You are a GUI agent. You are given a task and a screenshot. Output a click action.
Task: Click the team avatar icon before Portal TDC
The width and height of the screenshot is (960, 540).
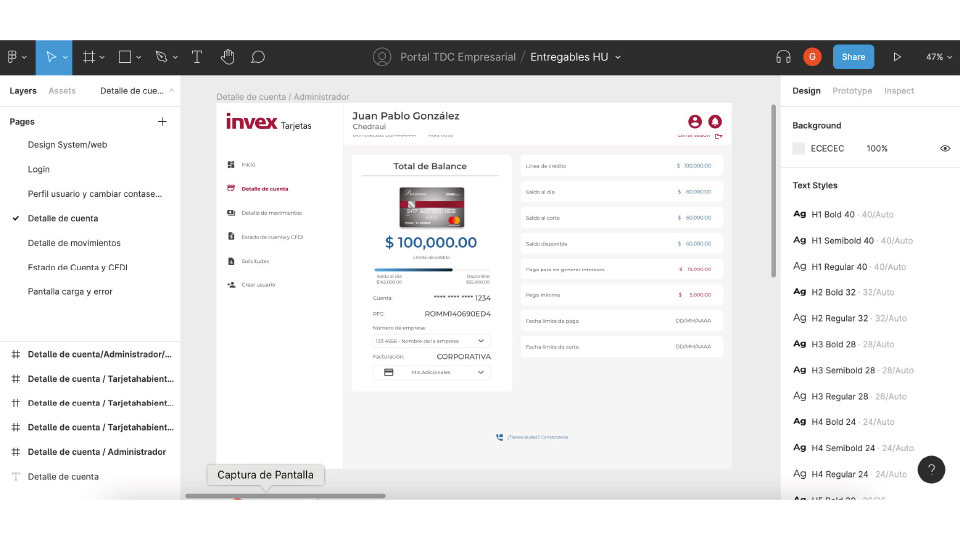[x=381, y=57]
